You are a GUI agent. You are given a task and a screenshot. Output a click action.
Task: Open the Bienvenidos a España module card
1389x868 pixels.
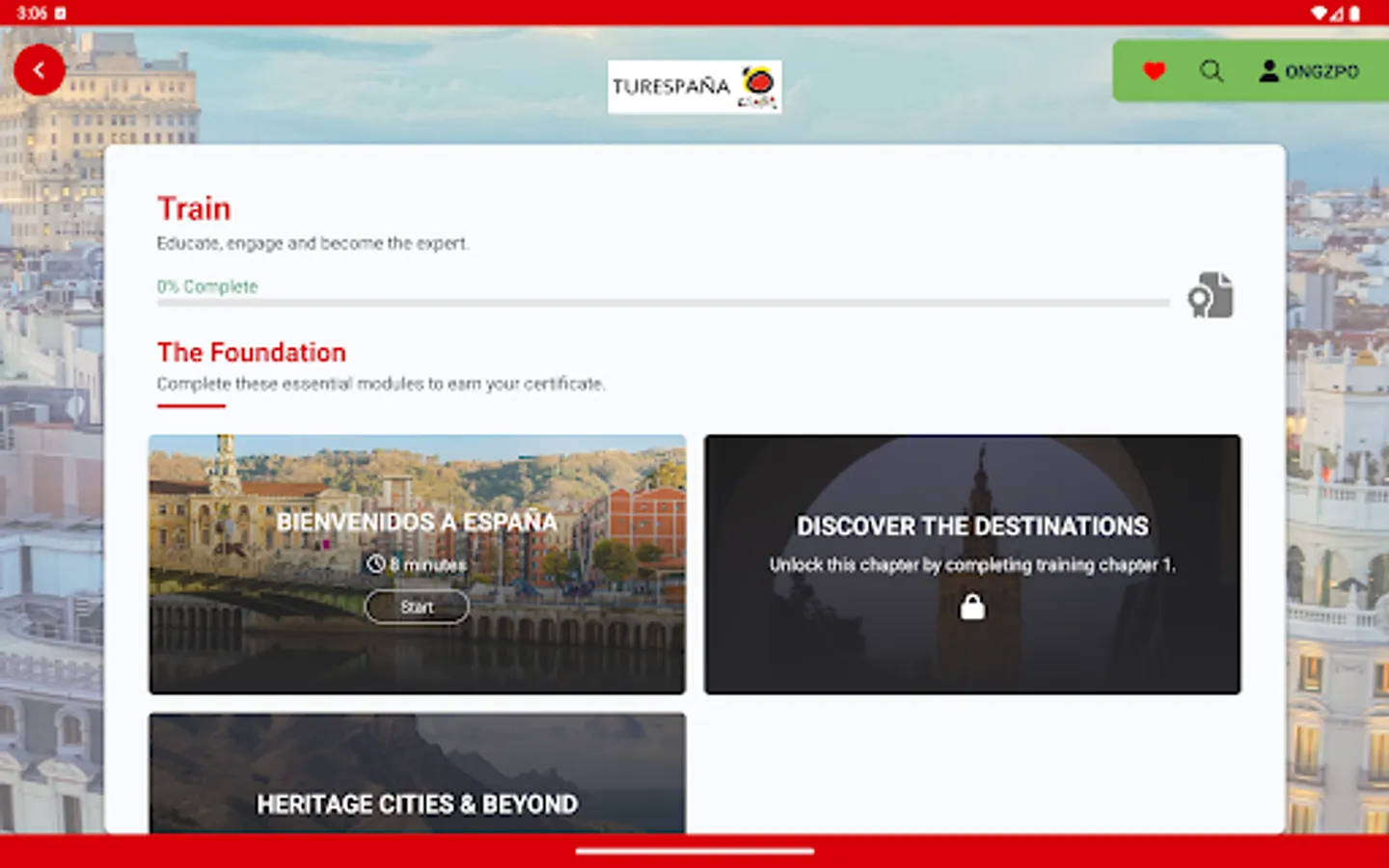(x=417, y=564)
